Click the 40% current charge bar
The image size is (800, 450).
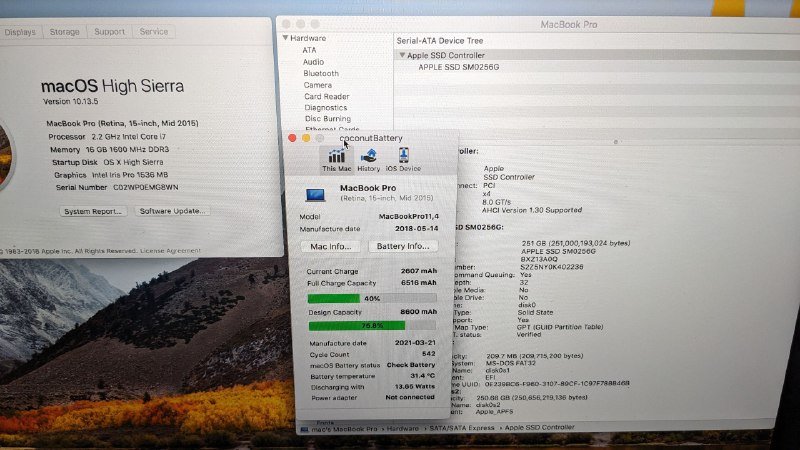tap(372, 298)
